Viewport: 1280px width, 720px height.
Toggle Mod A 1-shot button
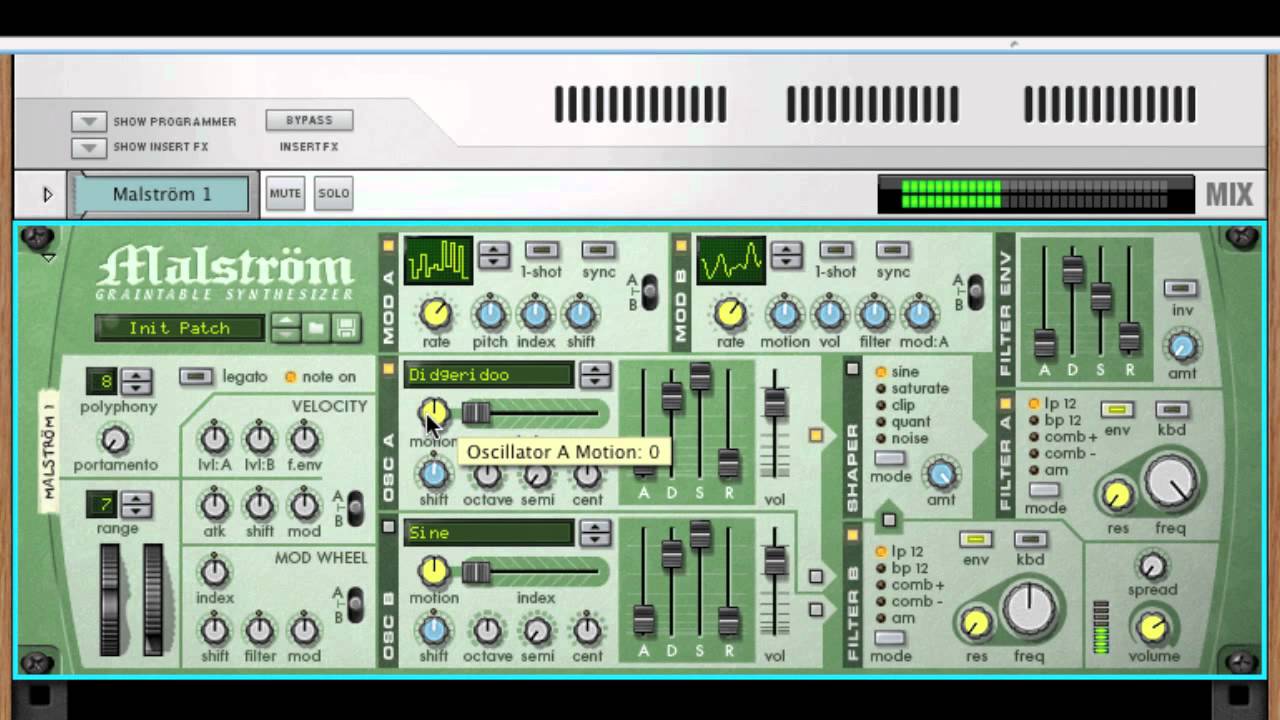point(541,250)
